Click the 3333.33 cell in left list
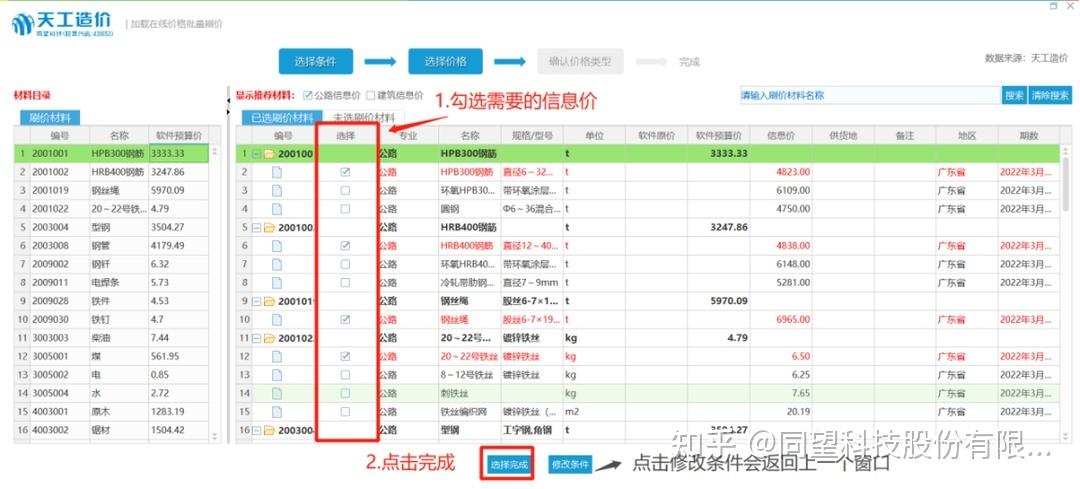Screen dimensions: 1080x489 (178, 153)
